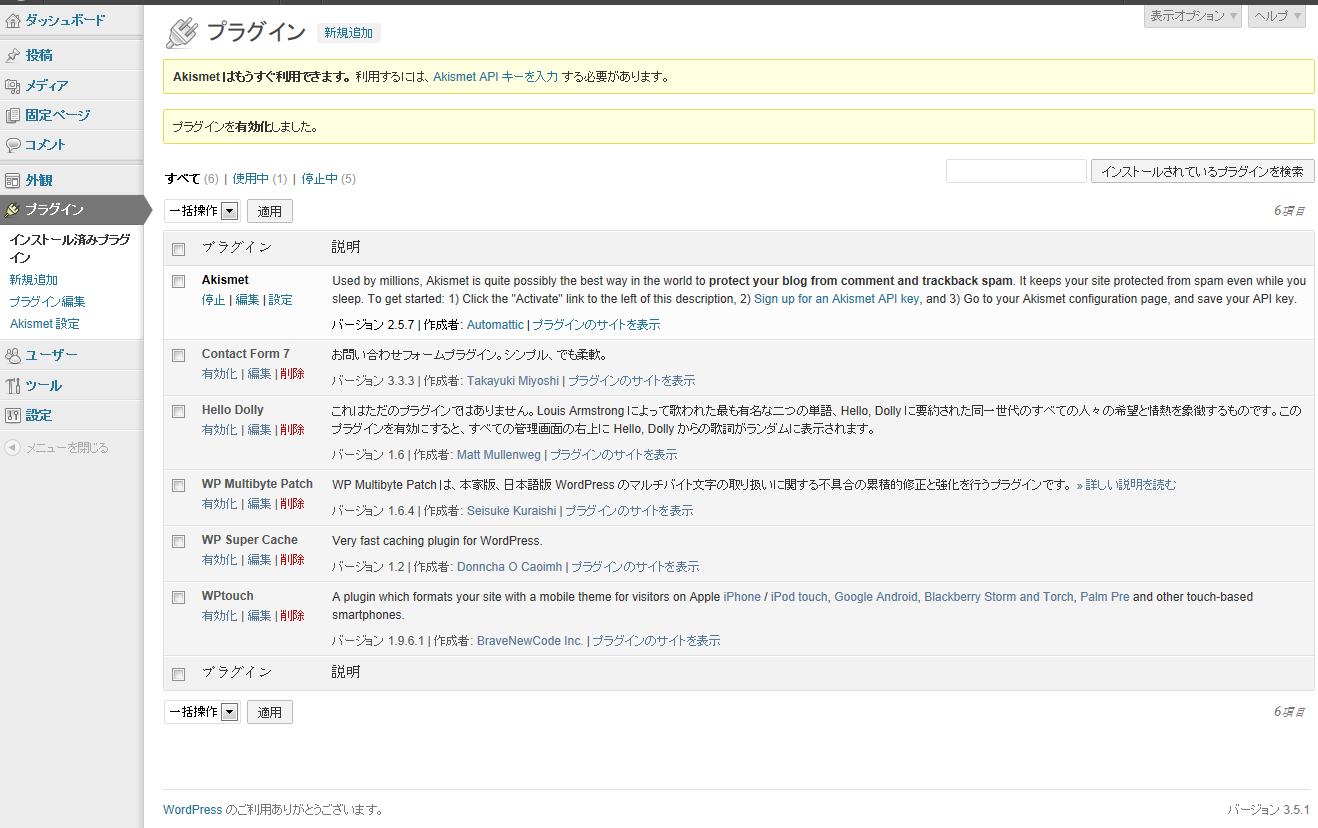Open Sign up for an Akismet API key link
This screenshot has height=828, width=1318.
pos(836,299)
